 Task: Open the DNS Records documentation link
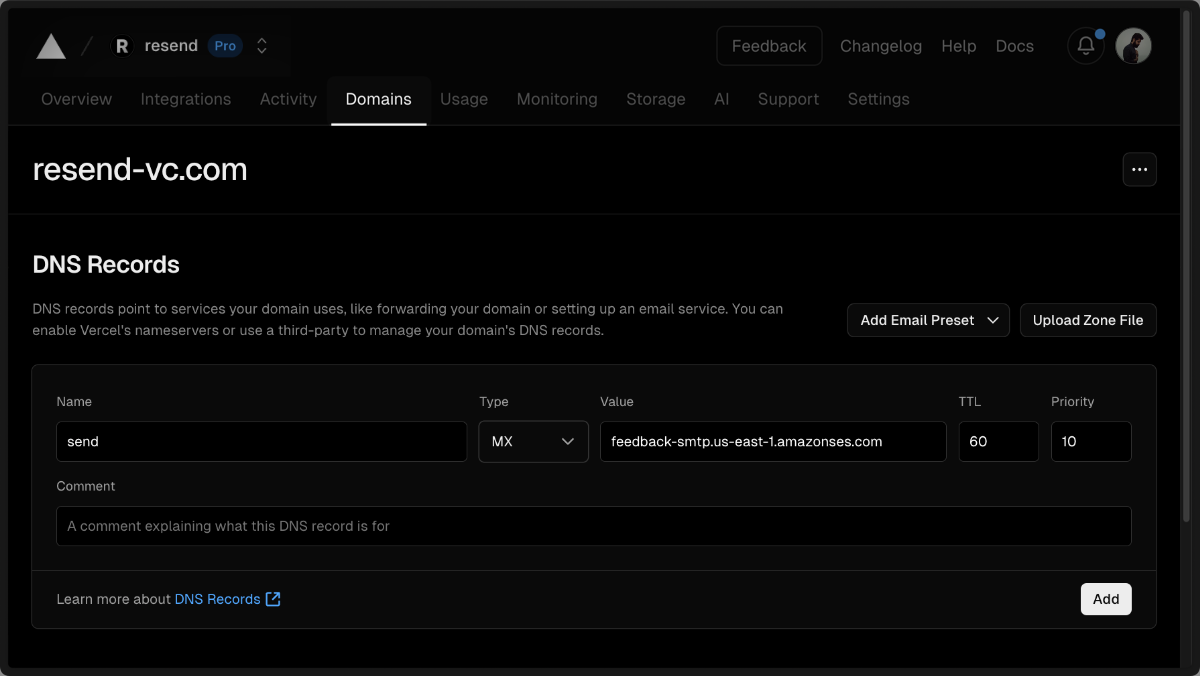coord(227,599)
